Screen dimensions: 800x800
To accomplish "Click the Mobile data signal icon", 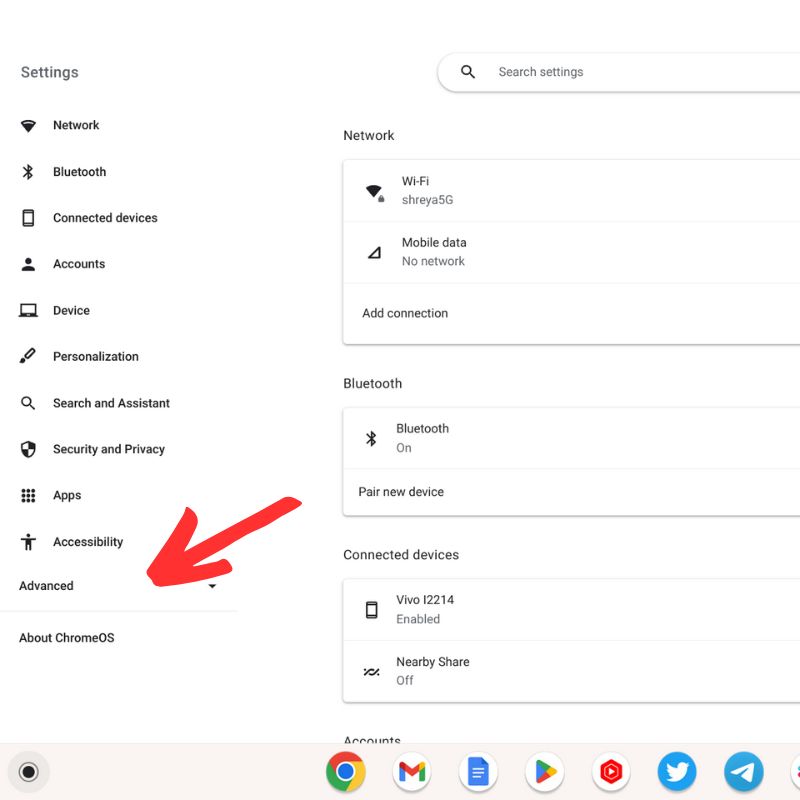I will click(374, 253).
